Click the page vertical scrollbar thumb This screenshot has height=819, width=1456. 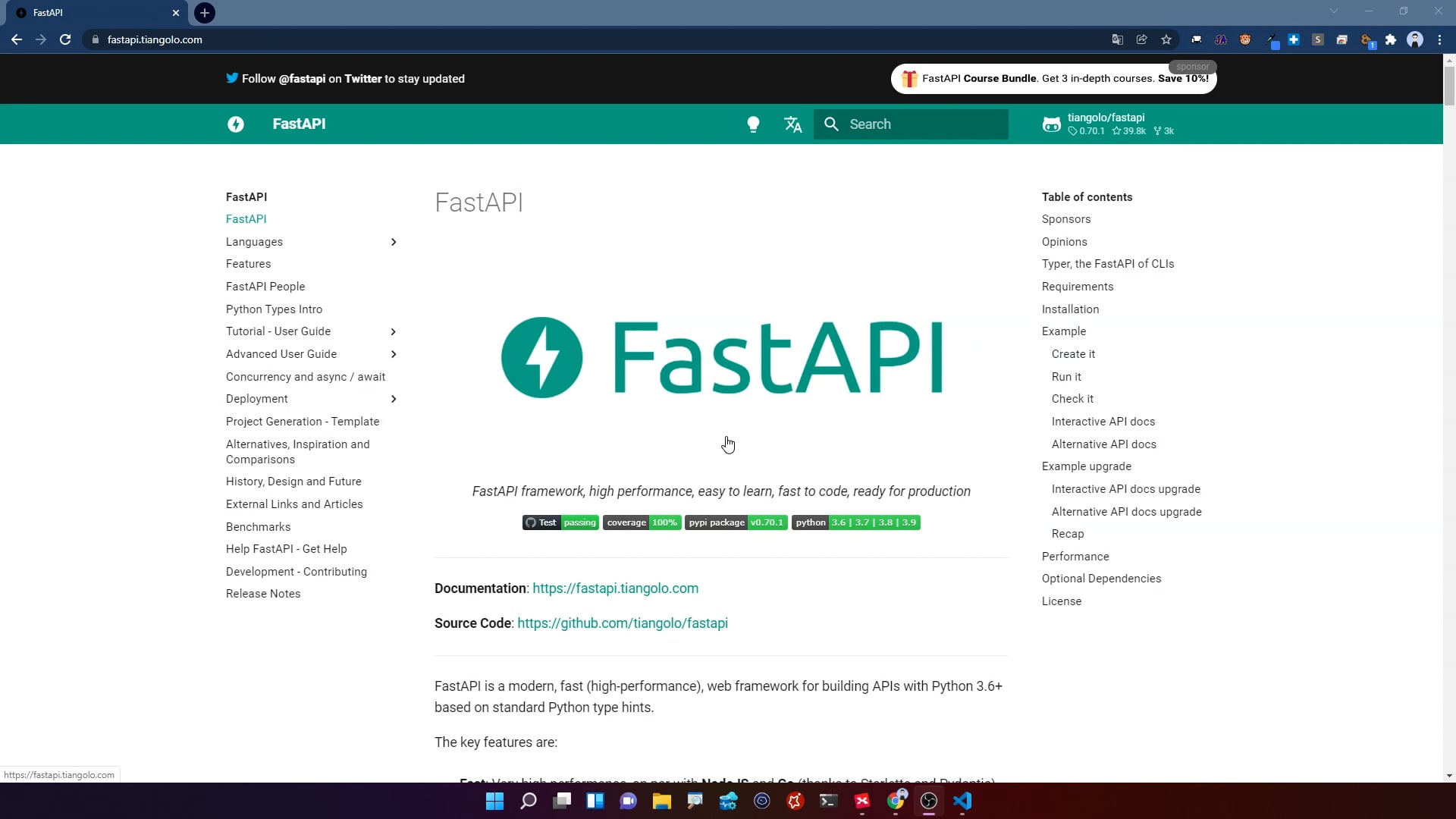coord(1449,85)
